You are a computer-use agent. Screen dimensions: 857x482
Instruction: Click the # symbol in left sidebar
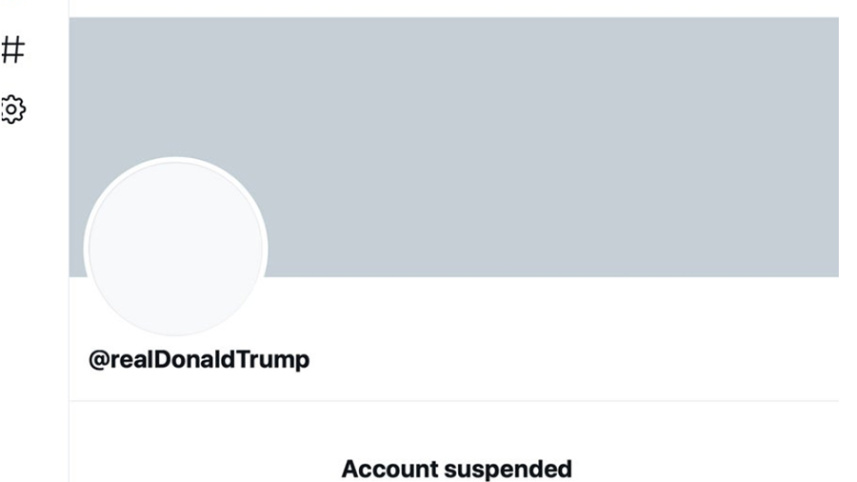12,49
